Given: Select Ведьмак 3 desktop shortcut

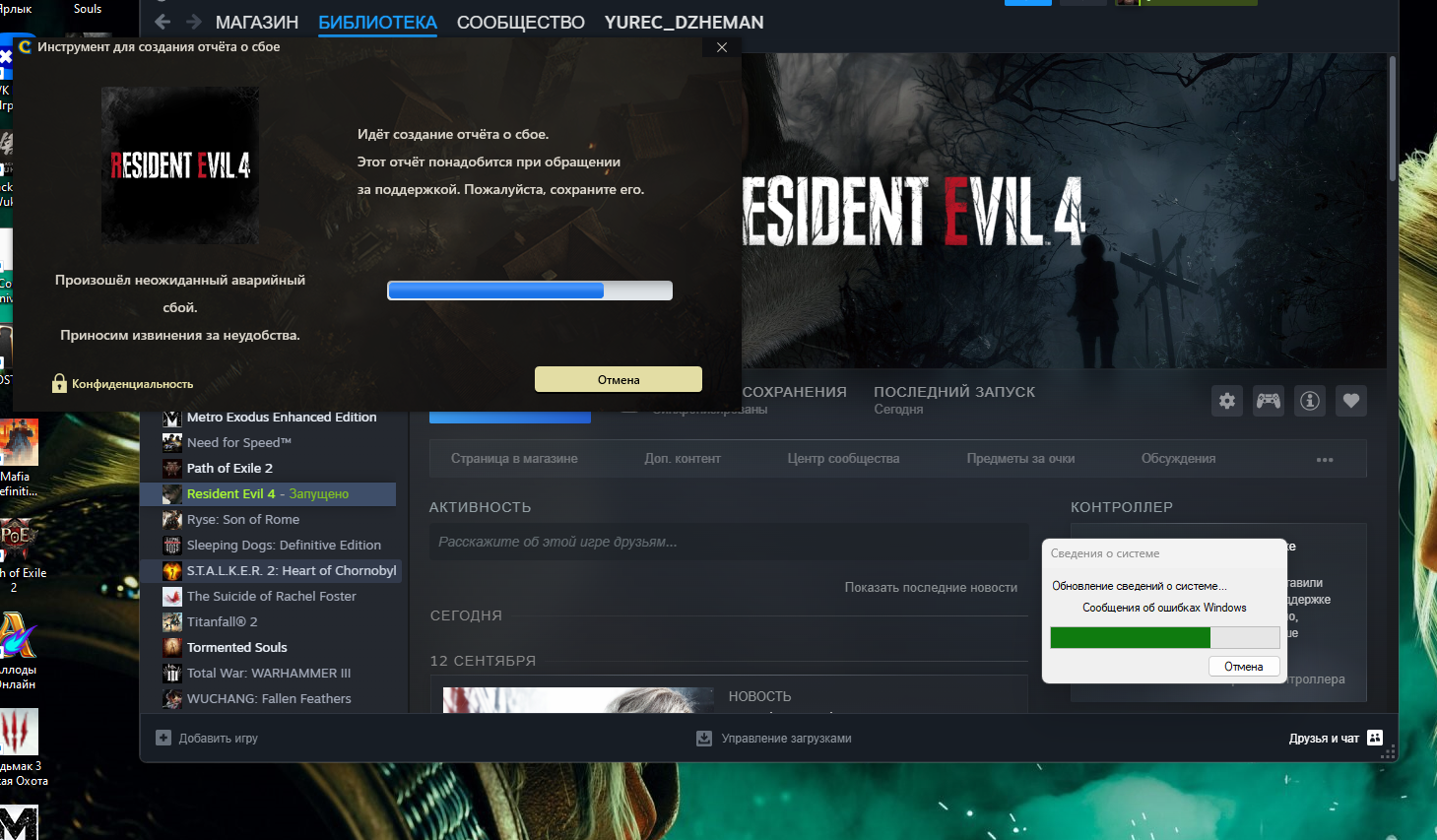Looking at the screenshot, I should (x=22, y=748).
